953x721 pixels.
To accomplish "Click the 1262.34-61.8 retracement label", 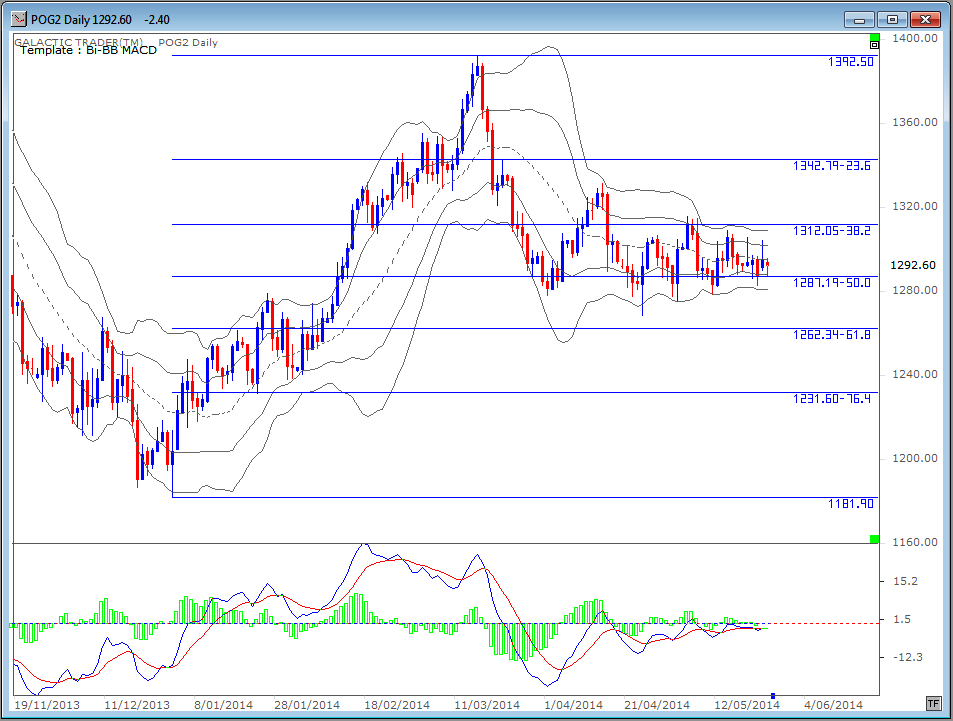I will [x=831, y=335].
